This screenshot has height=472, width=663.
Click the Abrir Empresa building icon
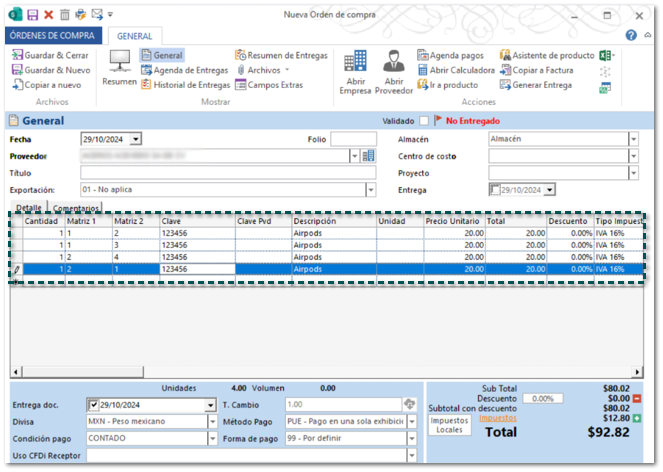click(x=354, y=62)
